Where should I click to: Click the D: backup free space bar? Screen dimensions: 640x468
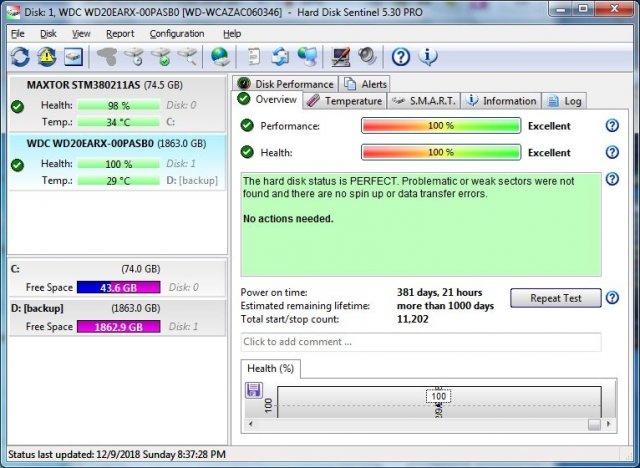(x=116, y=327)
